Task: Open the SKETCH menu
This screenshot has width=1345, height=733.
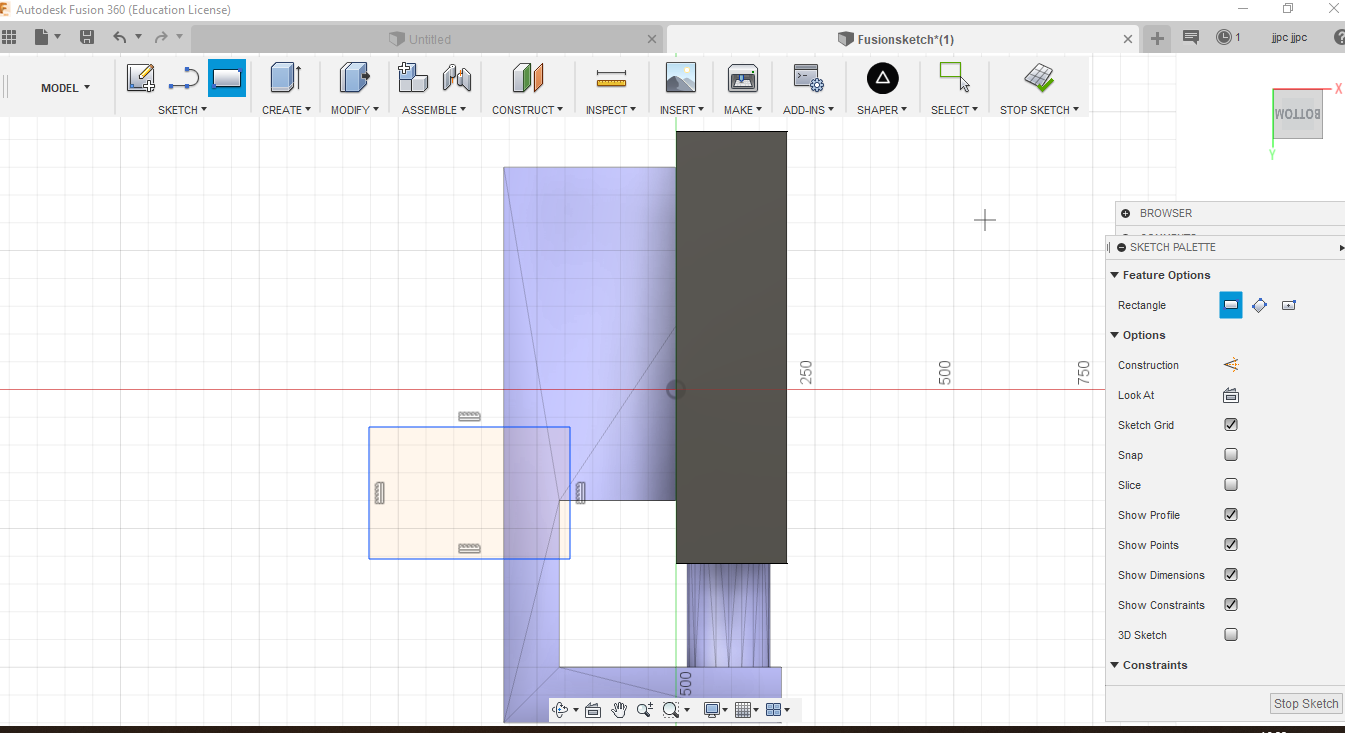Action: point(182,110)
